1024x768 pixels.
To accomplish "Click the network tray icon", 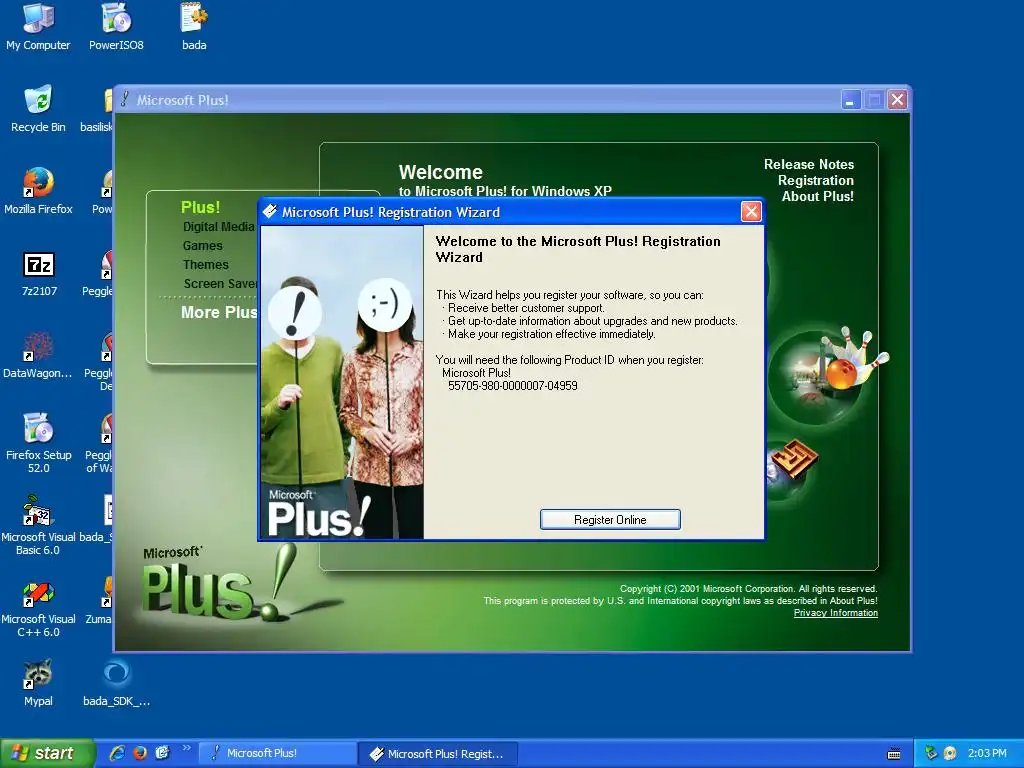I will pyautogui.click(x=931, y=753).
